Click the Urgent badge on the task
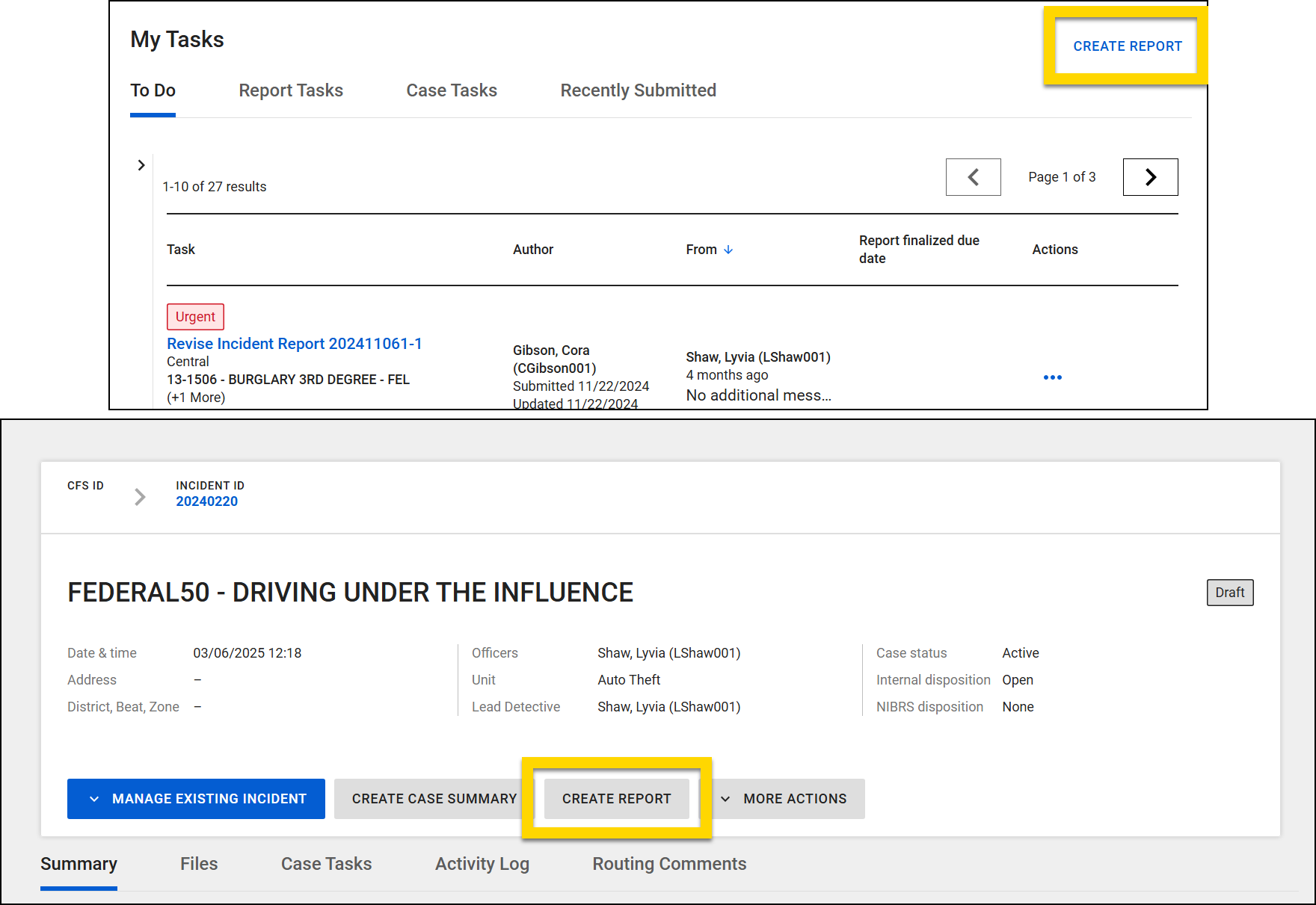The width and height of the screenshot is (1316, 905). pos(194,316)
